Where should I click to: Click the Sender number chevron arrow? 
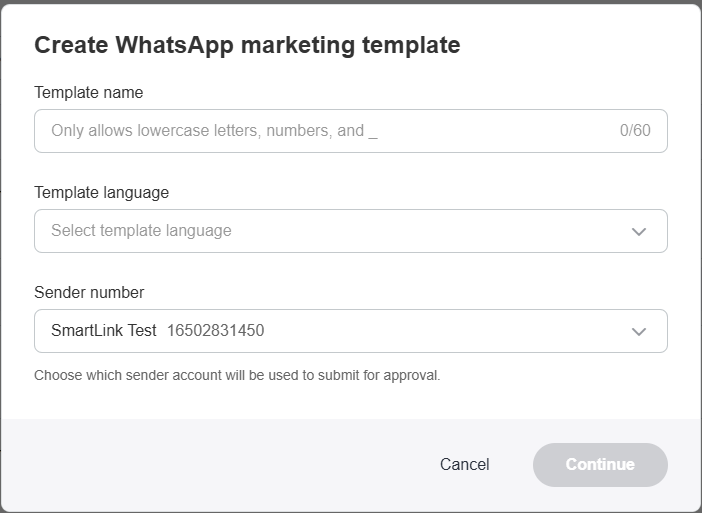coord(639,332)
